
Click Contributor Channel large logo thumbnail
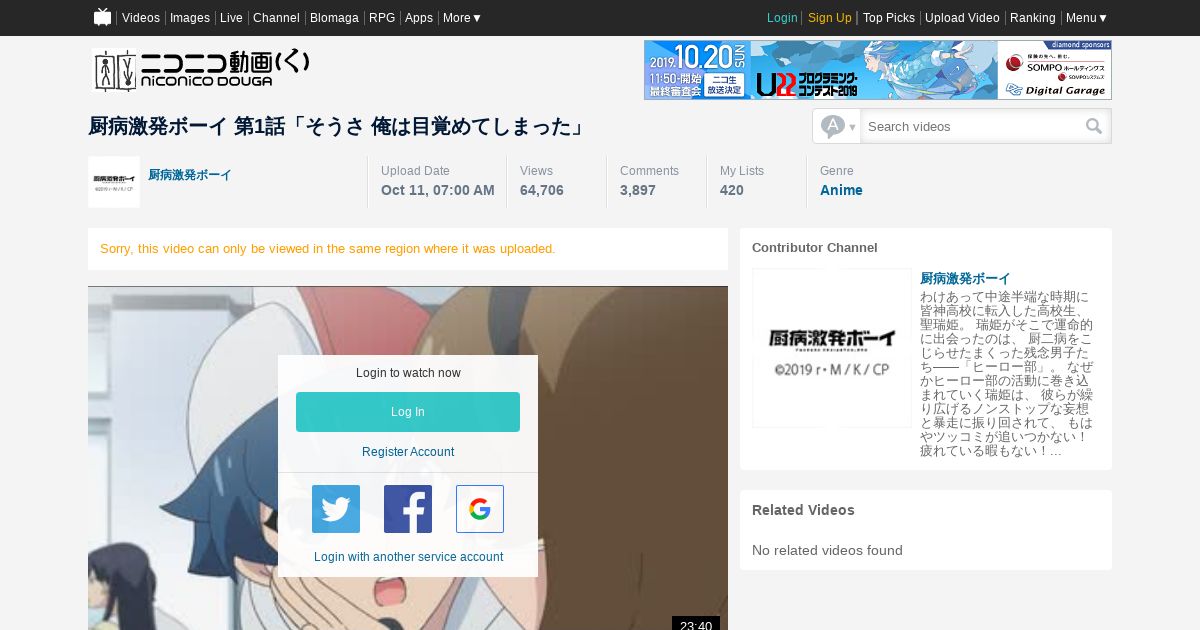pyautogui.click(x=832, y=348)
